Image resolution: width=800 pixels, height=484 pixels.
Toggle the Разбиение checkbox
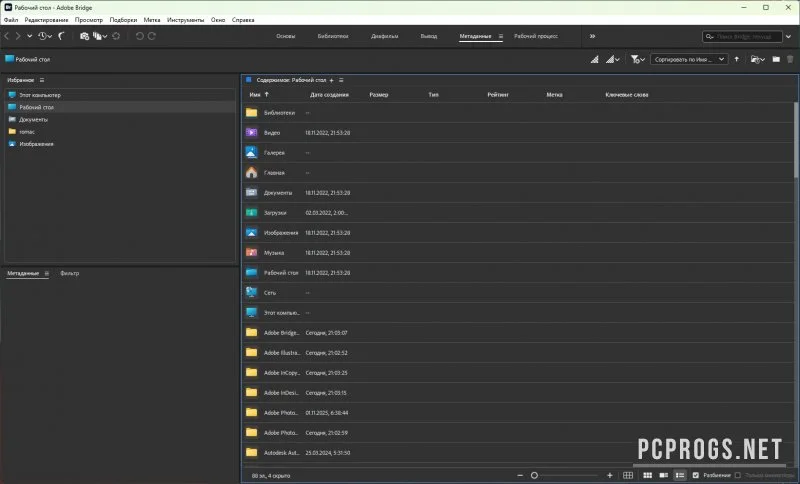pos(695,475)
